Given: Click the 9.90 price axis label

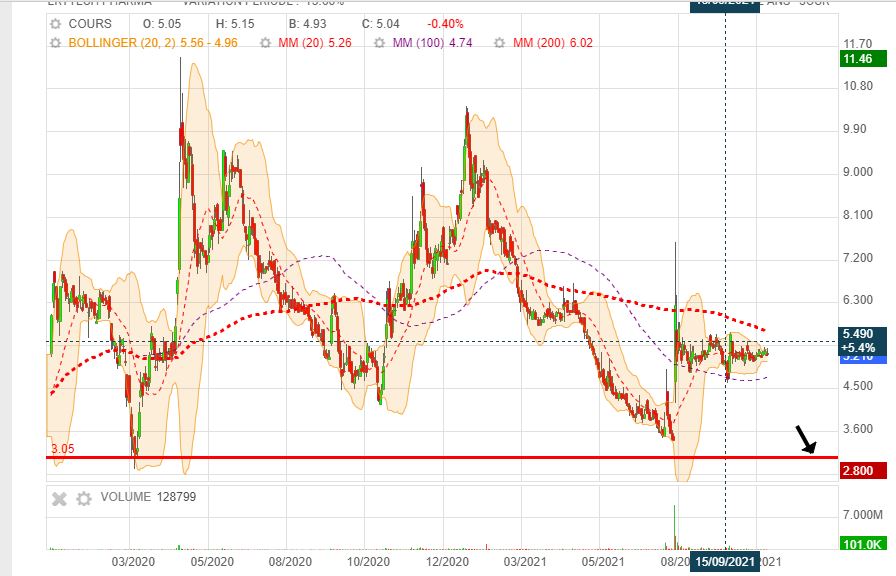Looking at the screenshot, I should tap(855, 129).
